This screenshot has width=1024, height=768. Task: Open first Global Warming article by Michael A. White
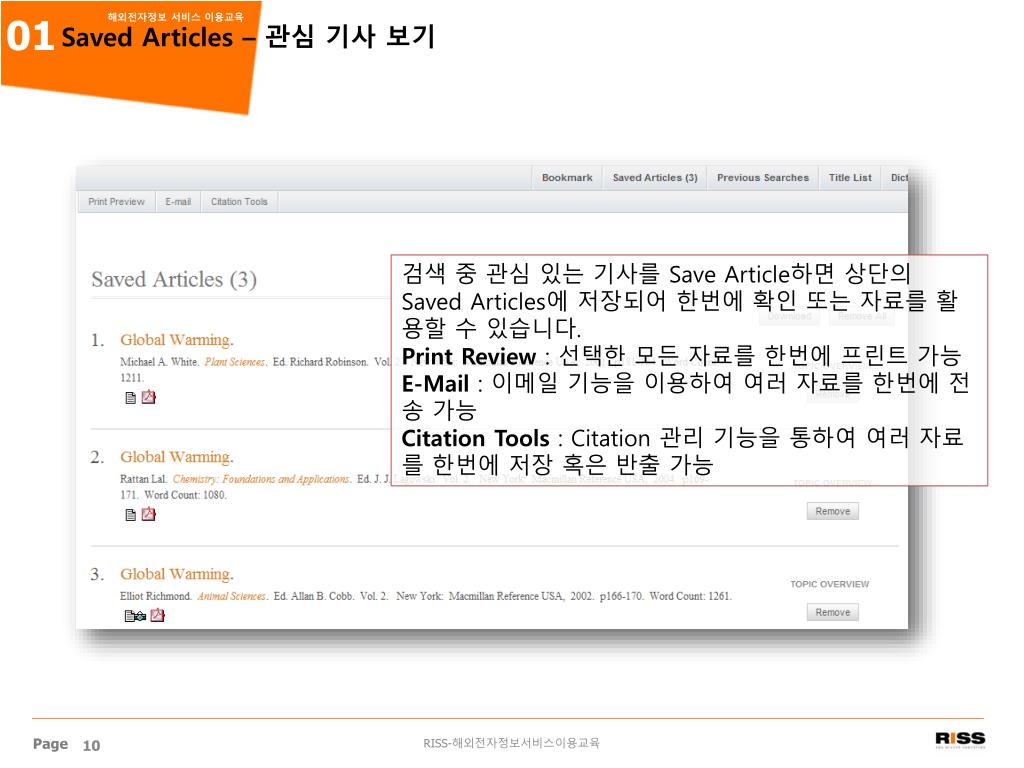click(x=176, y=340)
